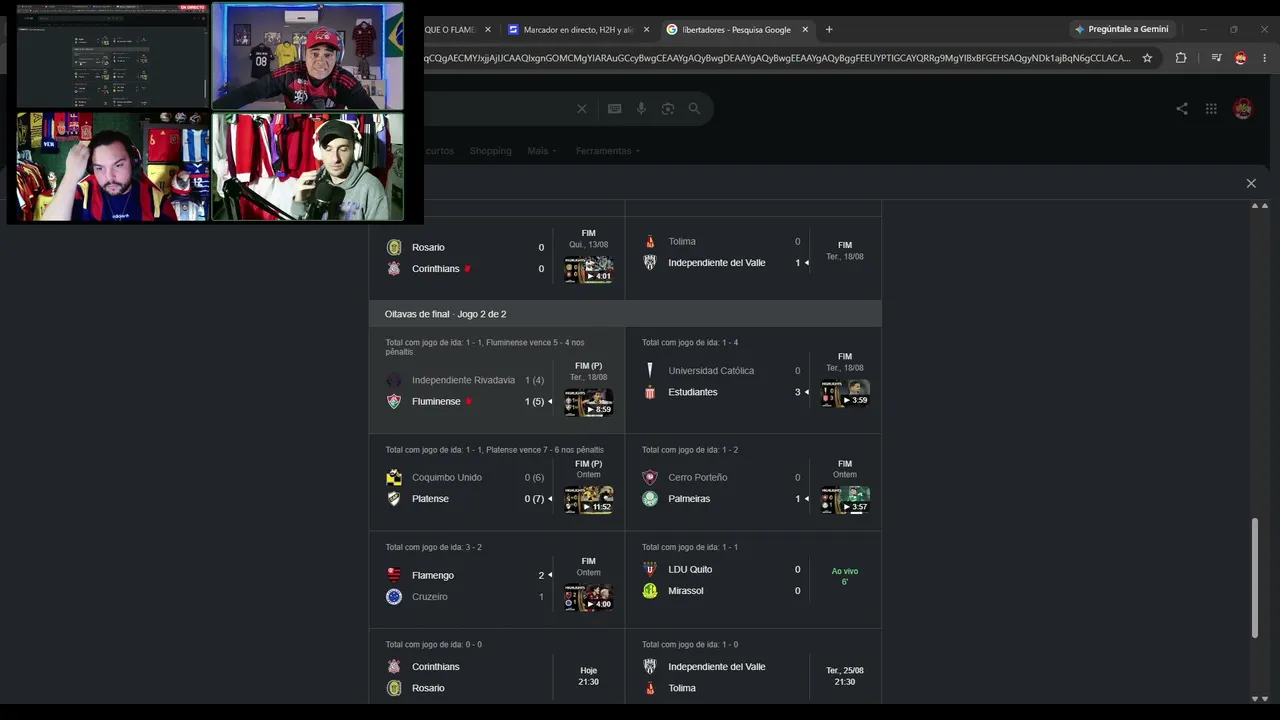
Task: Open the Chrome extensions puzzle menu
Action: point(1181,58)
